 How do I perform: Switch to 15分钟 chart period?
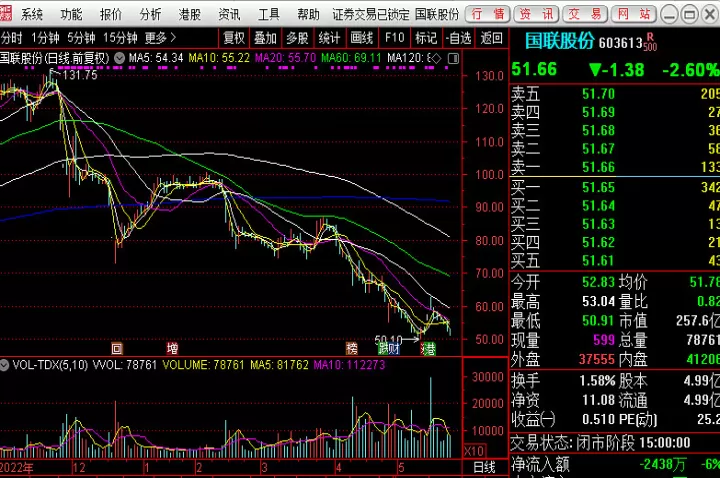120,38
